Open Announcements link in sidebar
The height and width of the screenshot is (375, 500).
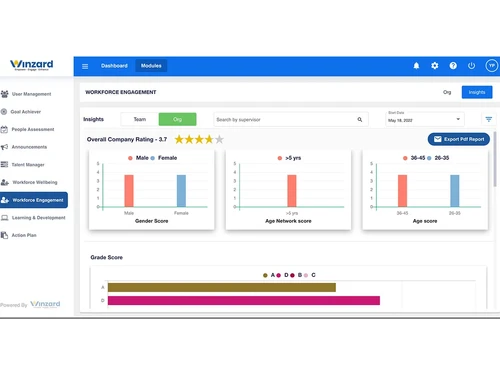(29, 147)
